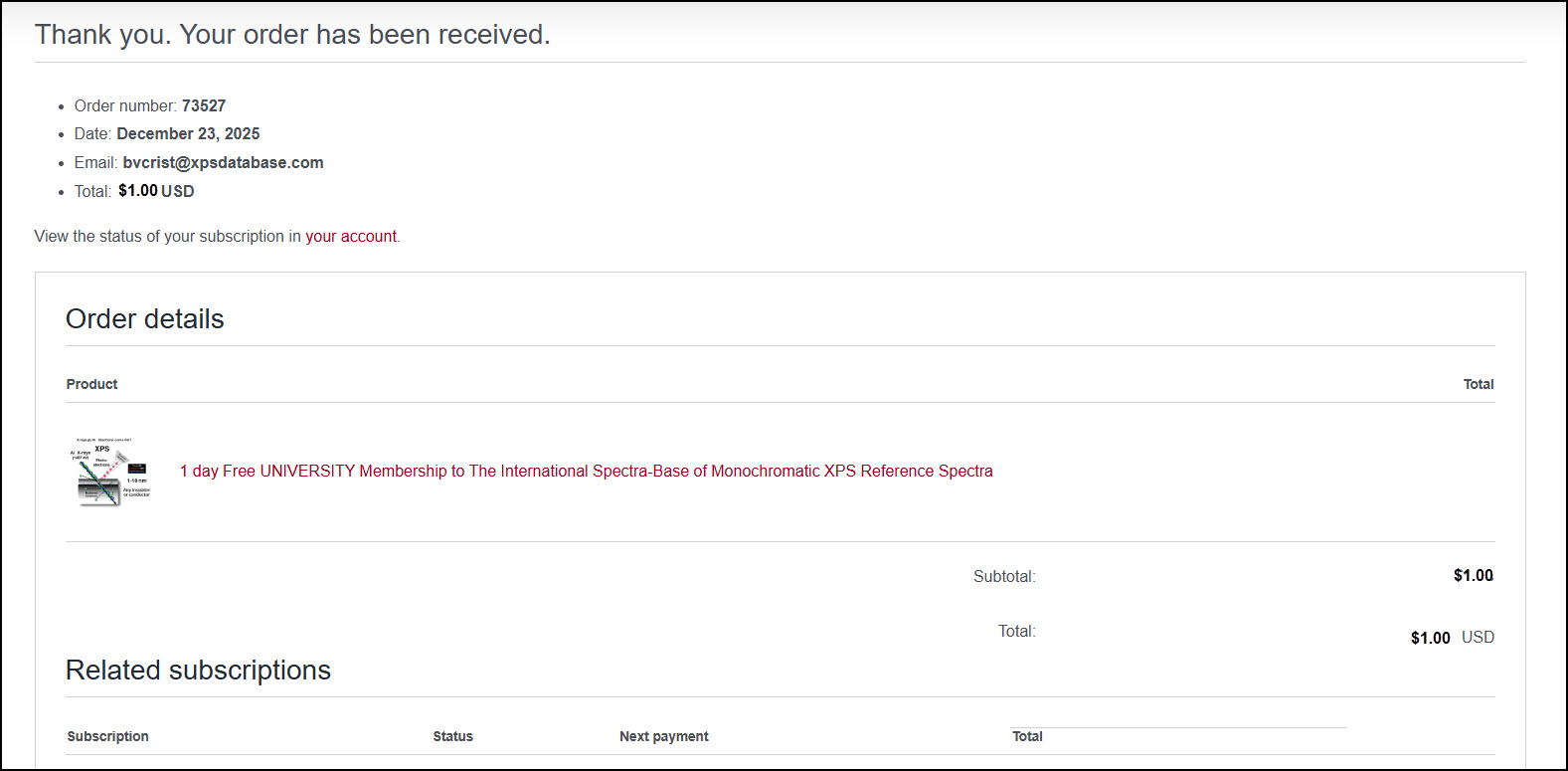The height and width of the screenshot is (771, 1568).
Task: Click the 'Product' column header
Action: point(91,385)
